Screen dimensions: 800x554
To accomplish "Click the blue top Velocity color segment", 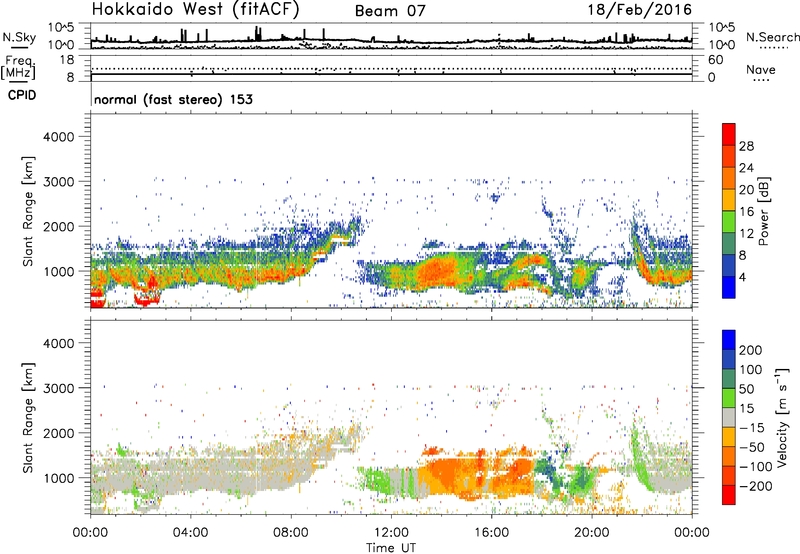I will (729, 340).
